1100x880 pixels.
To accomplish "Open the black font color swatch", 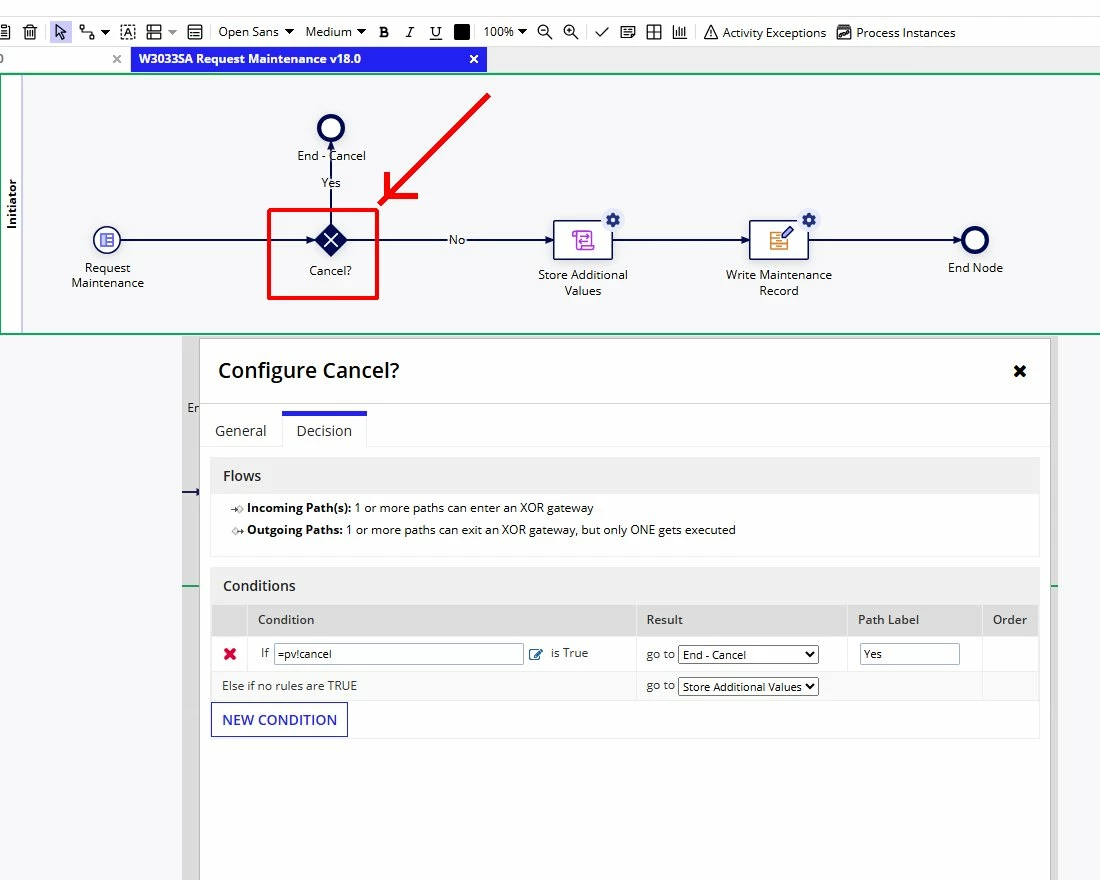I will tap(462, 32).
